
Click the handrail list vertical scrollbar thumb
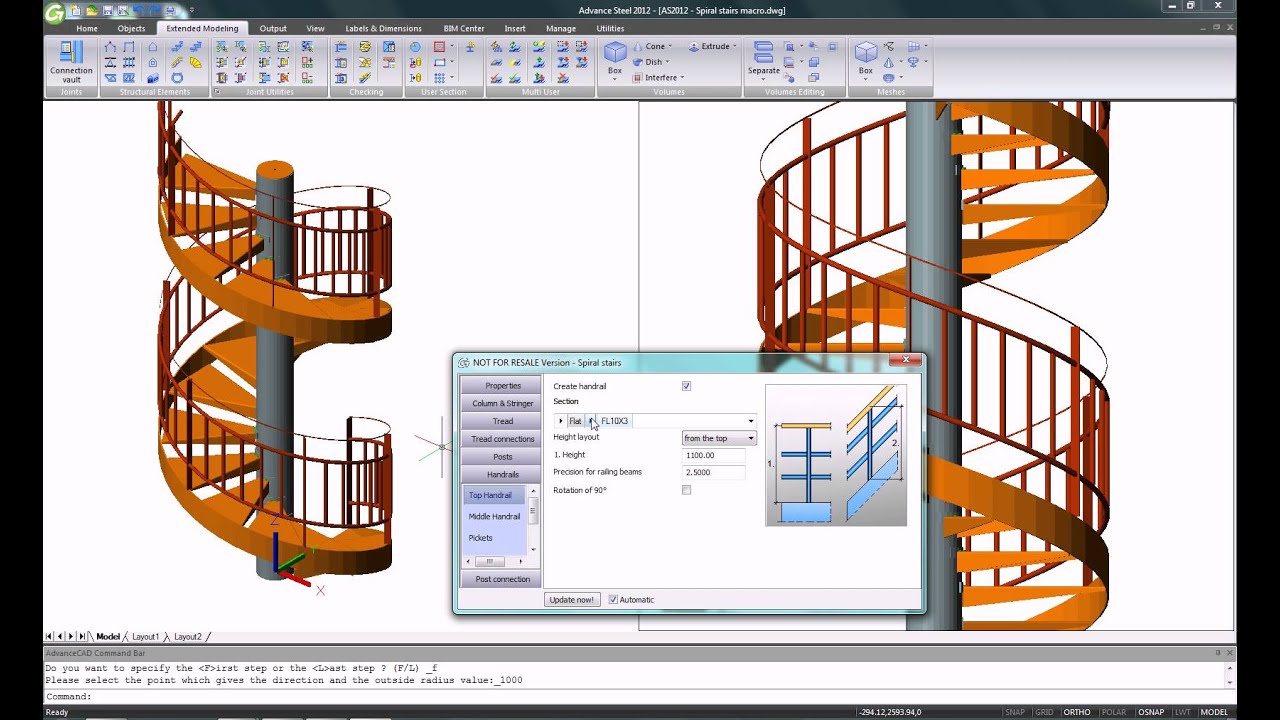click(x=532, y=512)
